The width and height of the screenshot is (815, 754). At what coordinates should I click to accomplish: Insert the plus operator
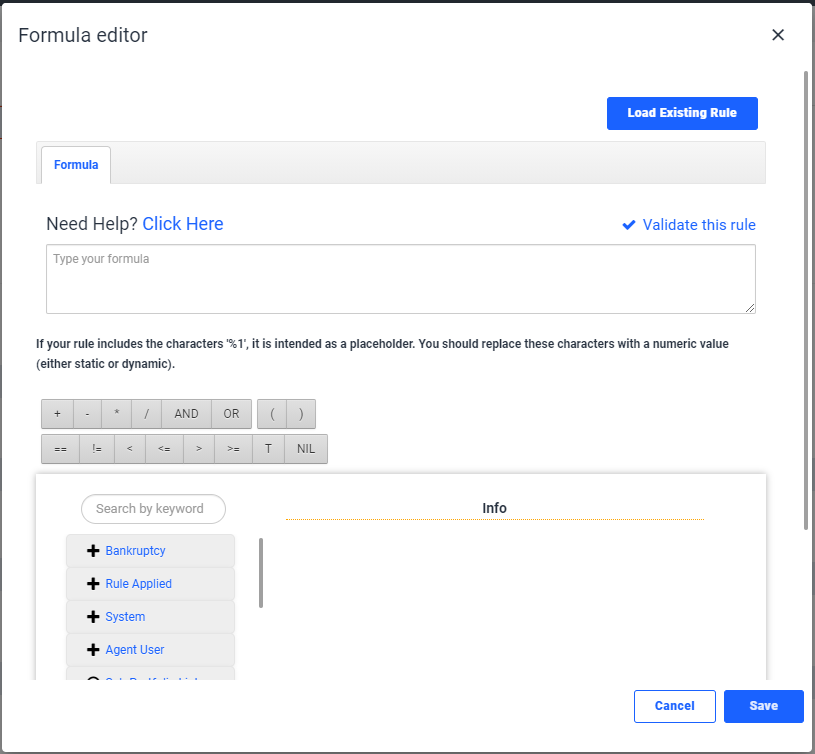[58, 414]
